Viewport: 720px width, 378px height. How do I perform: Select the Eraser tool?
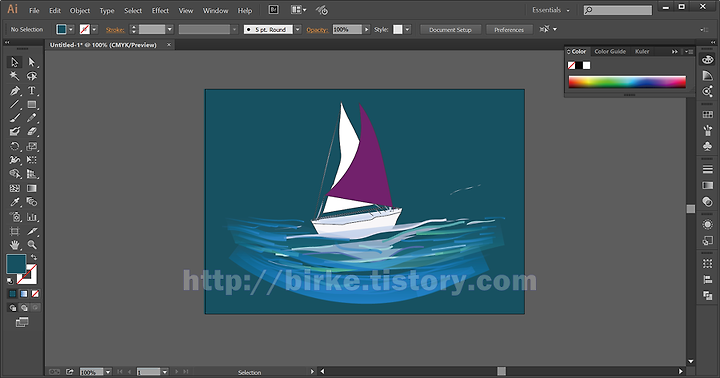pyautogui.click(x=32, y=132)
